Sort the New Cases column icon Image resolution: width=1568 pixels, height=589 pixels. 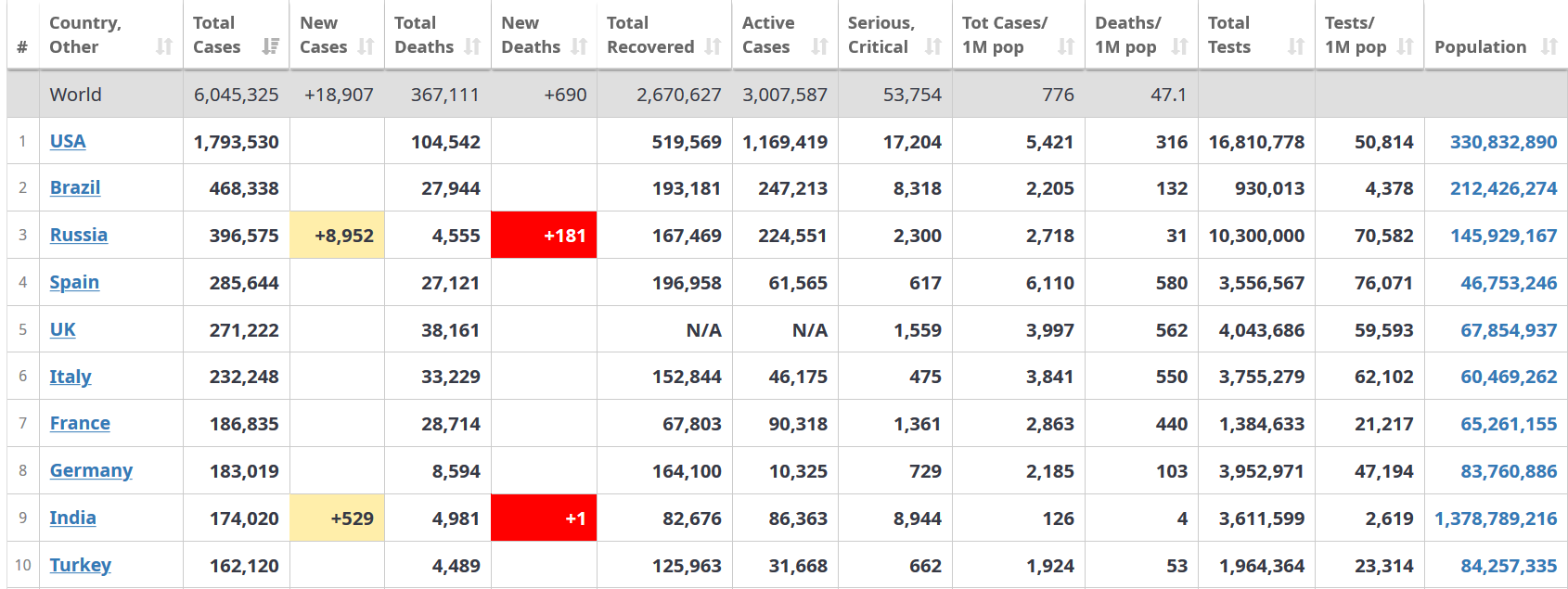pyautogui.click(x=366, y=46)
